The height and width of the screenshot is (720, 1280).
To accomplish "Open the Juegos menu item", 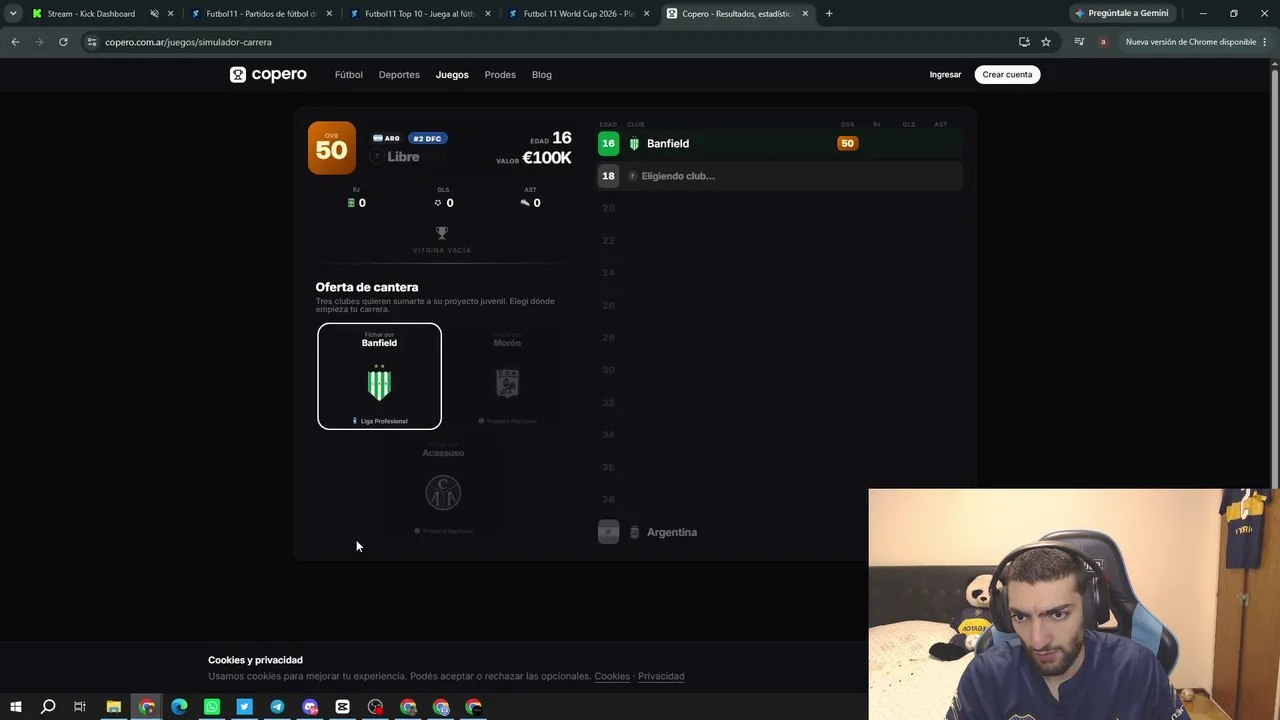I will (x=452, y=74).
